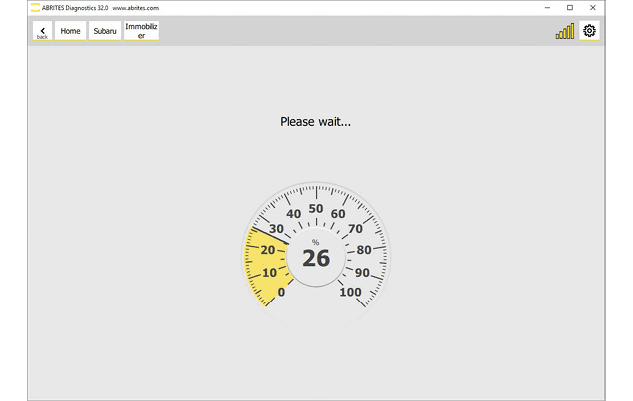Click the 26 value in gauge center

pyautogui.click(x=316, y=259)
